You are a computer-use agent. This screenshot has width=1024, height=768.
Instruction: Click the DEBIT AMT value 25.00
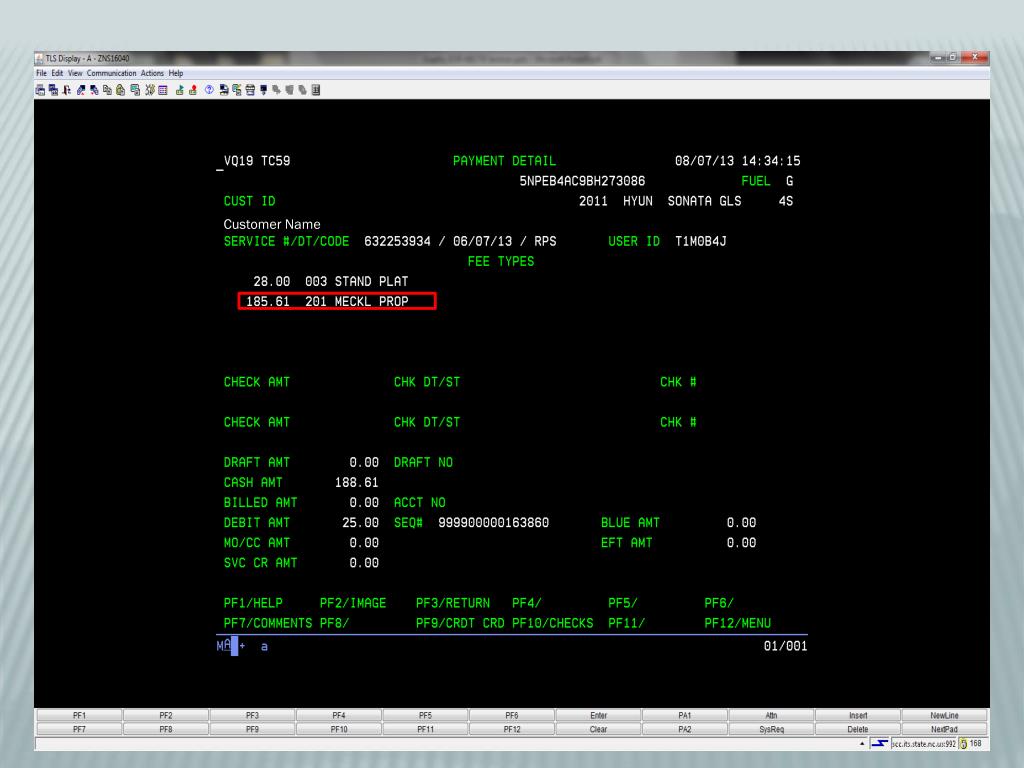(x=360, y=522)
